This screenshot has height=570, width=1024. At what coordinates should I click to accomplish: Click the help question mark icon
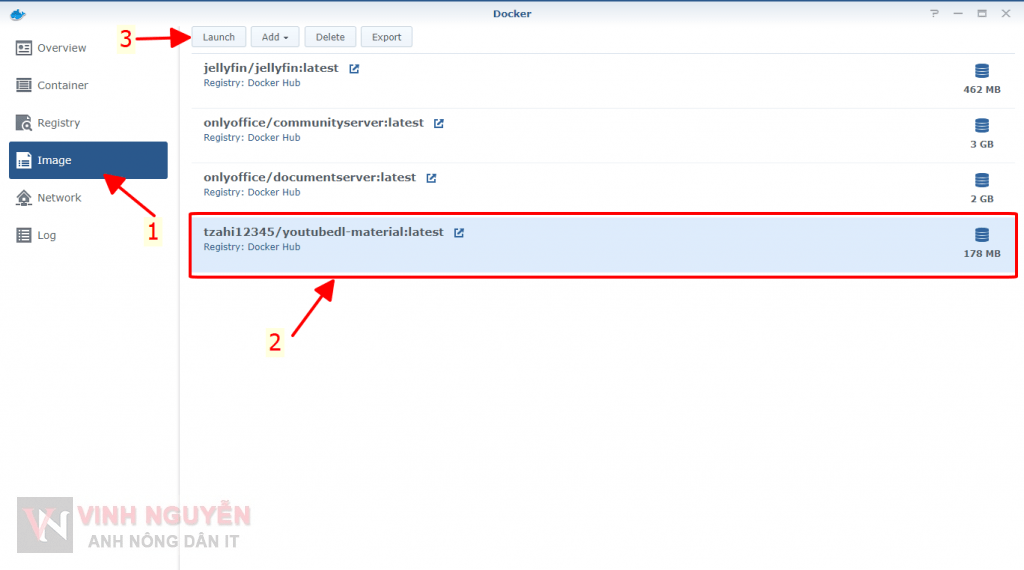(934, 13)
